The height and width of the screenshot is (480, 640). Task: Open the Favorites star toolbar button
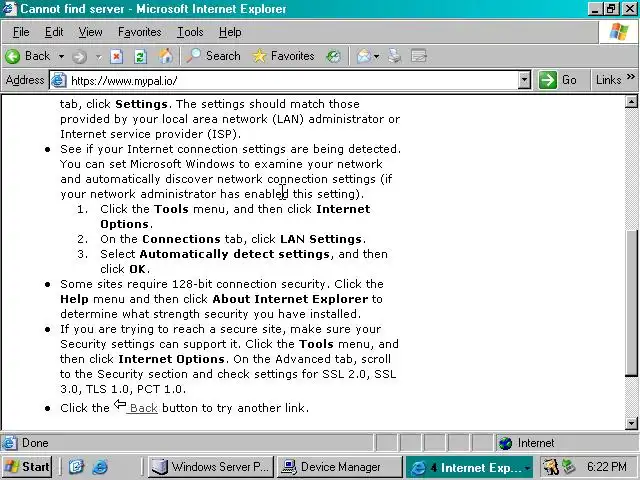283,56
